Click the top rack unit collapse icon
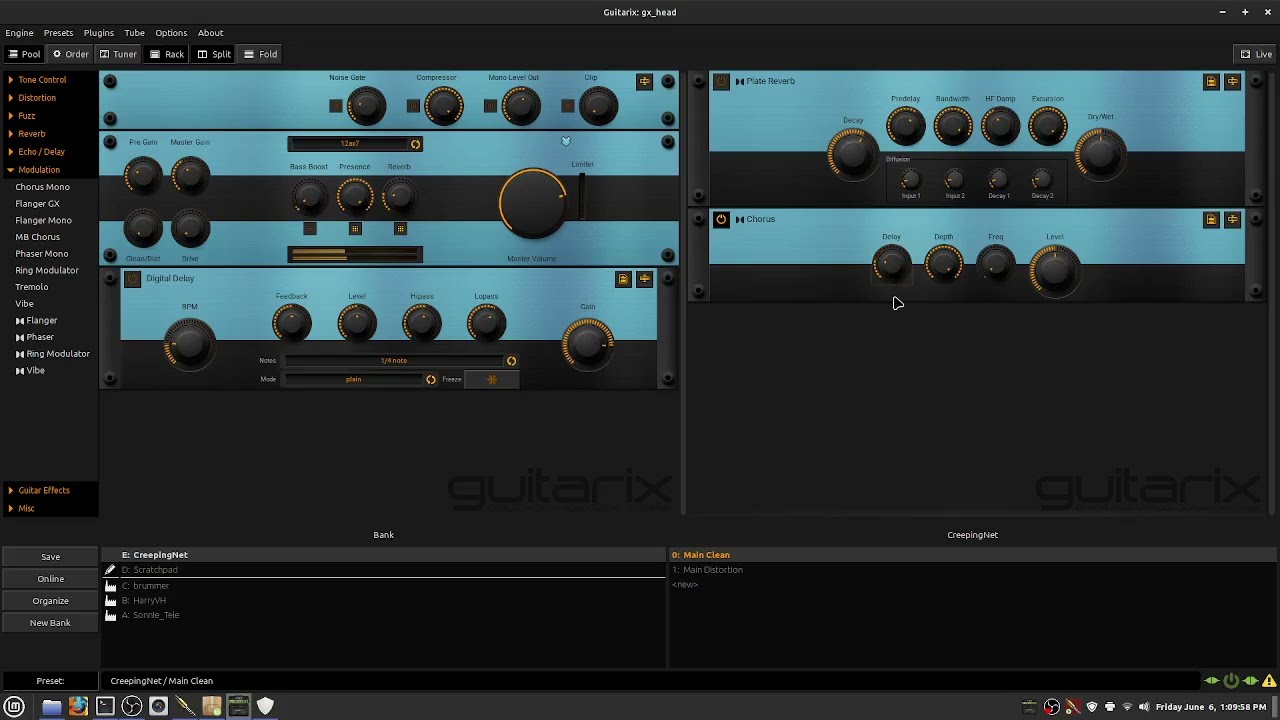This screenshot has height=720, width=1280. click(644, 81)
